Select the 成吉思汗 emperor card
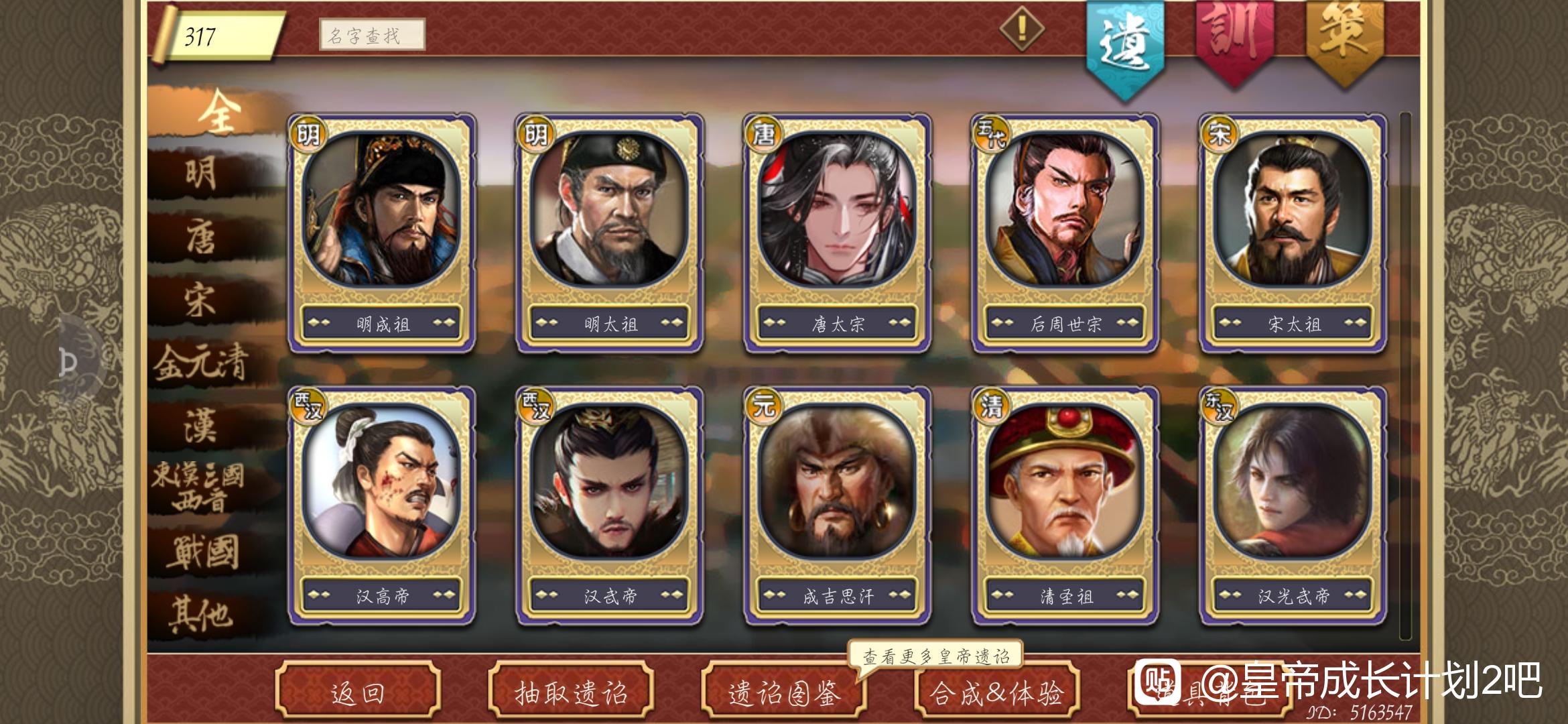The width and height of the screenshot is (1568, 724). pos(838,505)
